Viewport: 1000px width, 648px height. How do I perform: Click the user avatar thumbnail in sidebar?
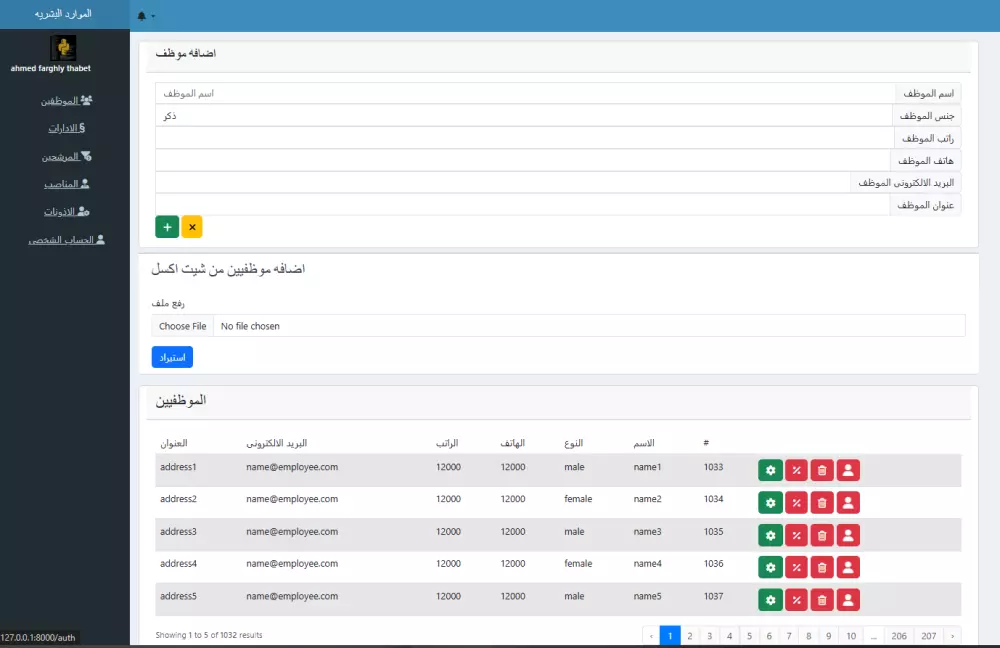tap(63, 48)
